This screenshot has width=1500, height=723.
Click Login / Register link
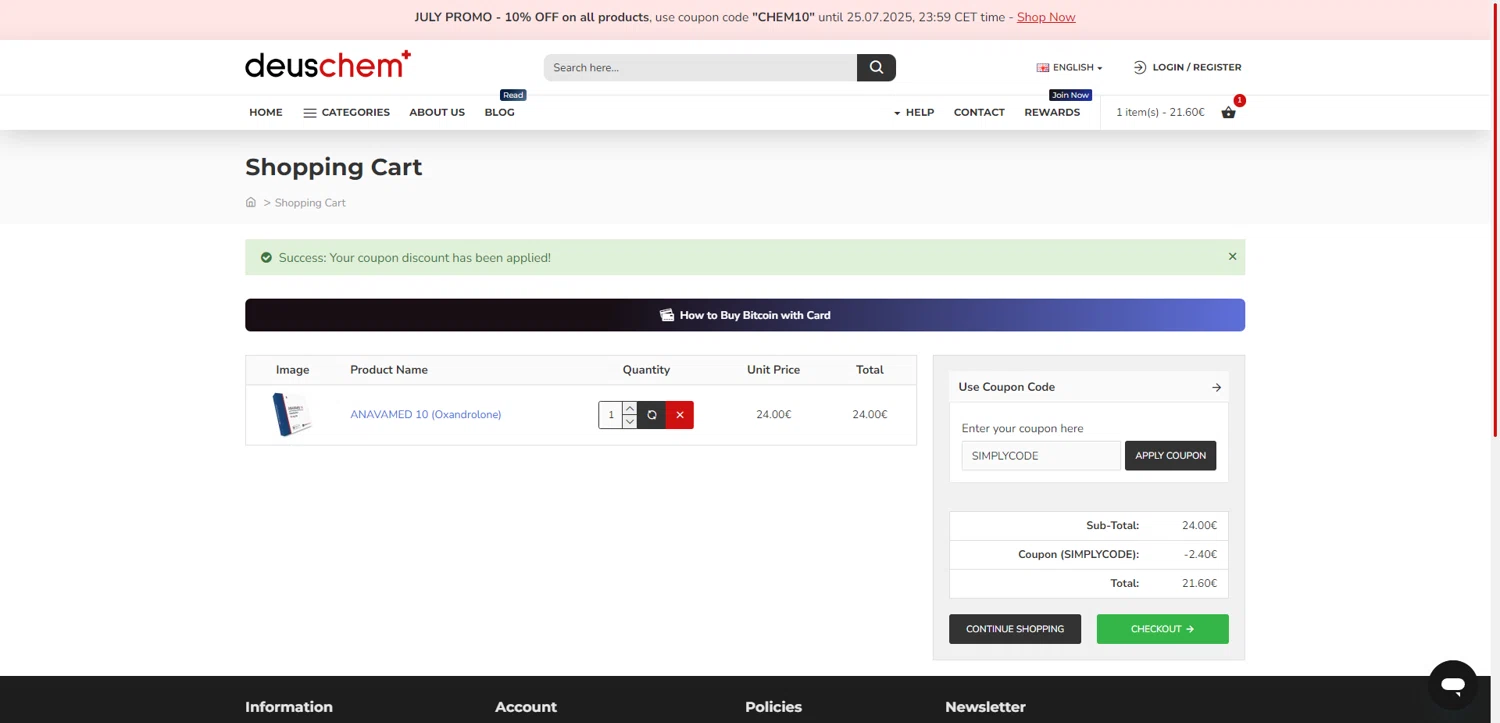pos(1196,67)
